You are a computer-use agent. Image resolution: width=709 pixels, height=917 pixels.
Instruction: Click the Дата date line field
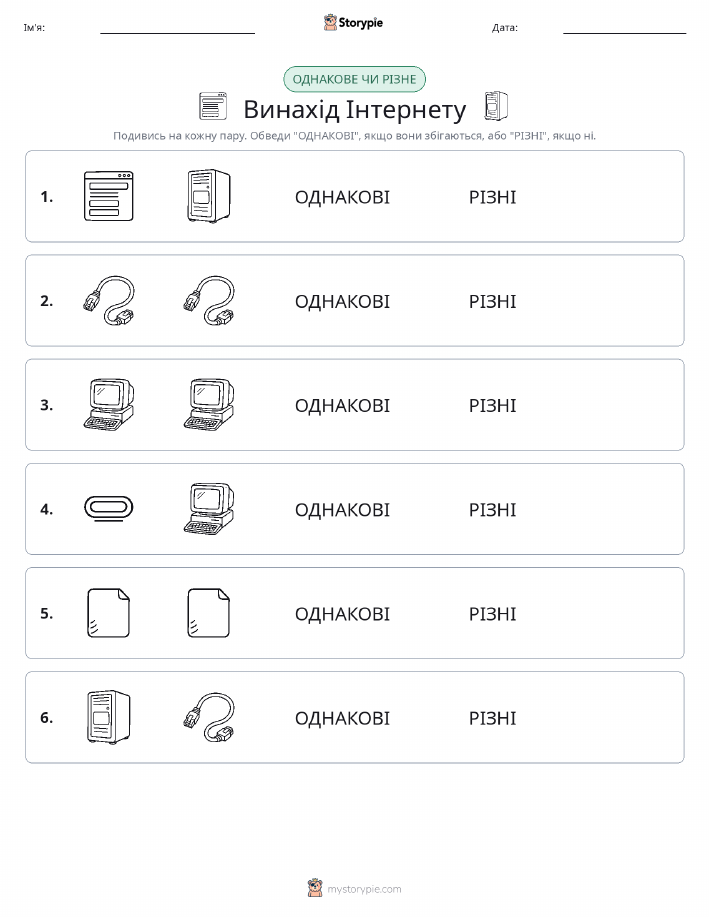tap(624, 27)
